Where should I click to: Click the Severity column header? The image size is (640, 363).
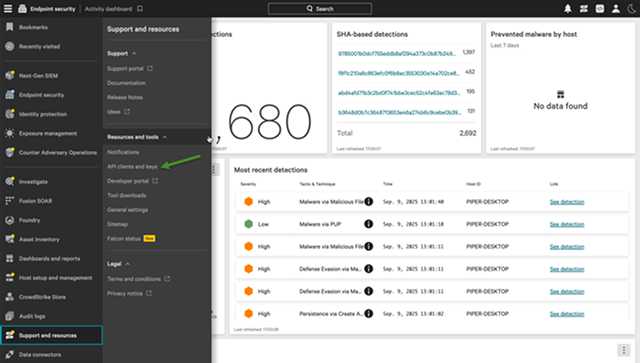click(248, 184)
